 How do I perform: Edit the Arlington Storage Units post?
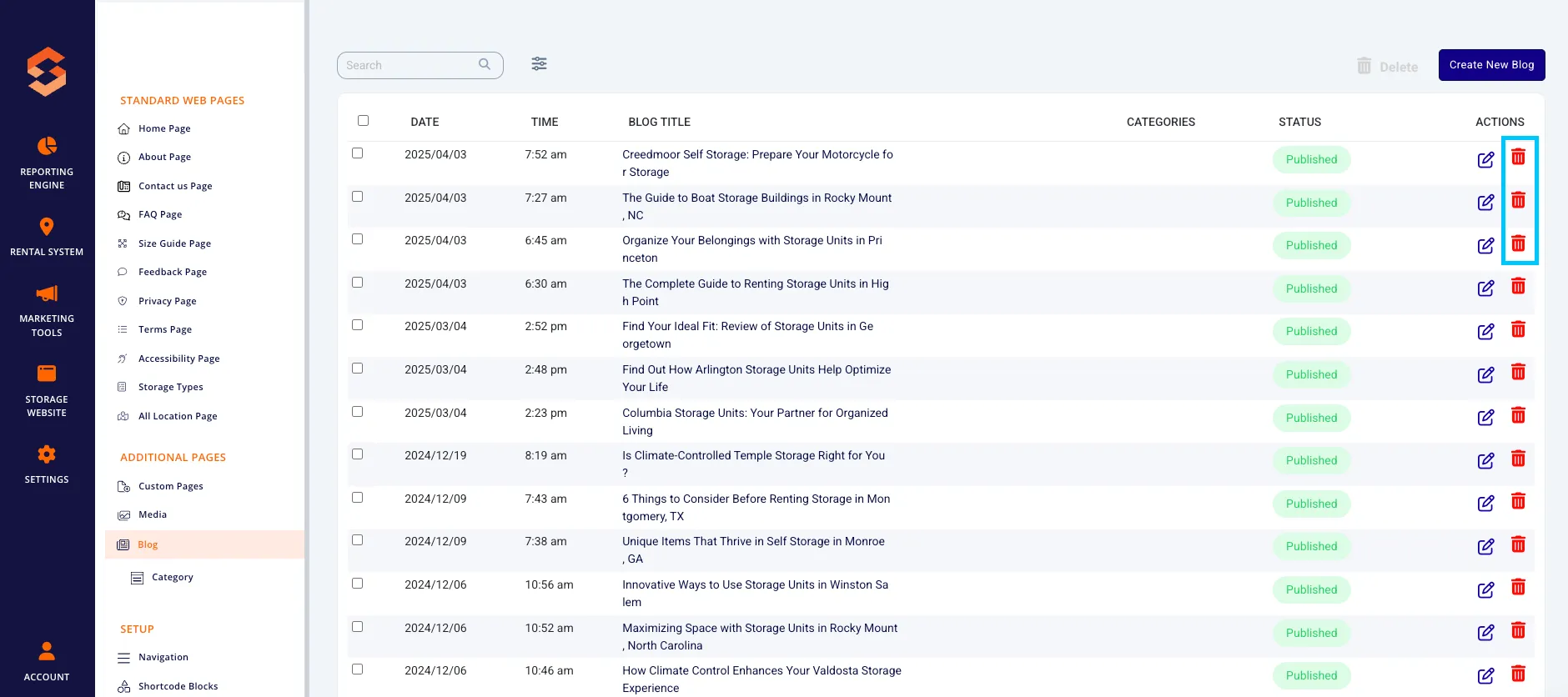[x=1485, y=374]
